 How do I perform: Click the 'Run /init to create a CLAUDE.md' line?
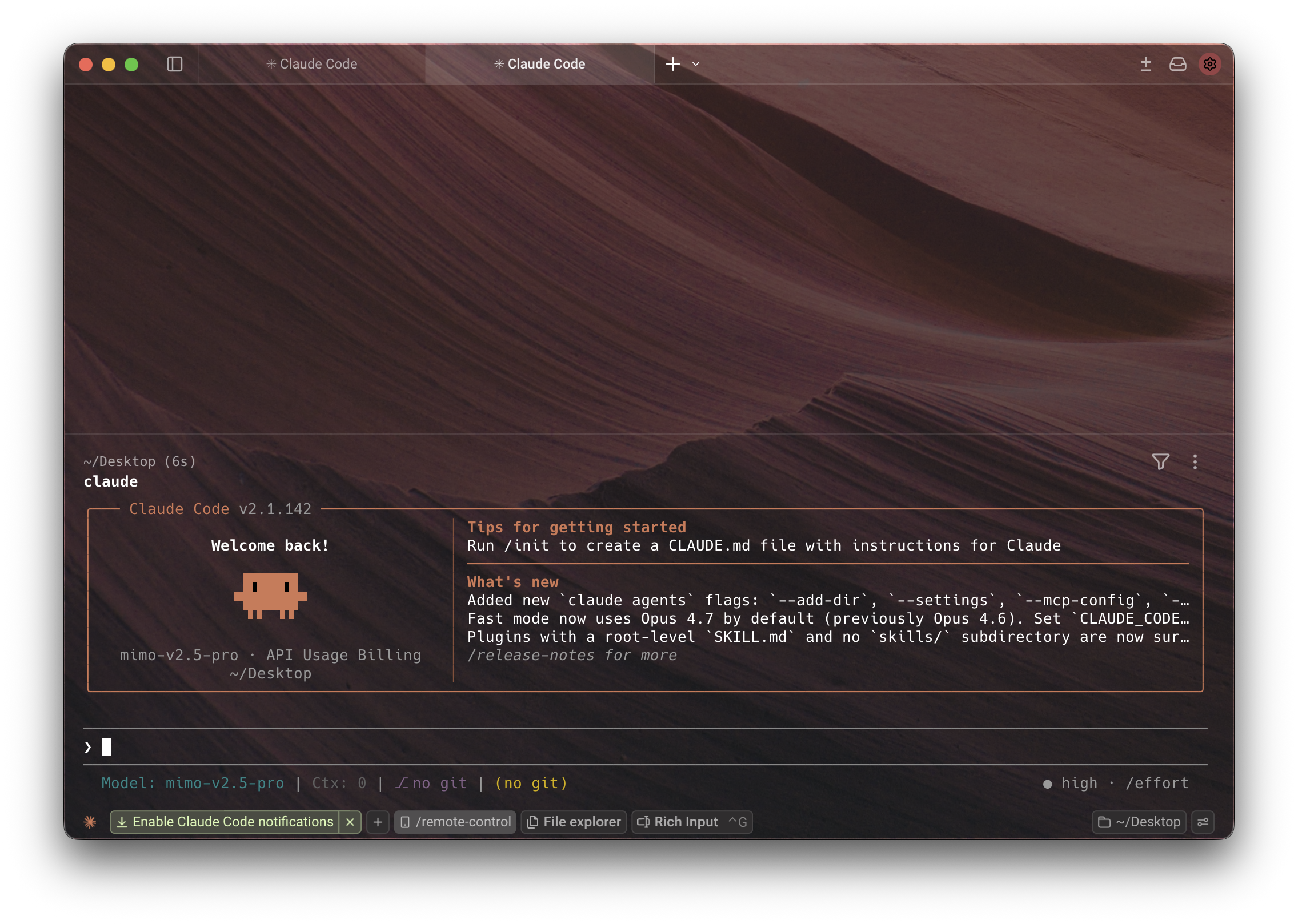tap(764, 545)
